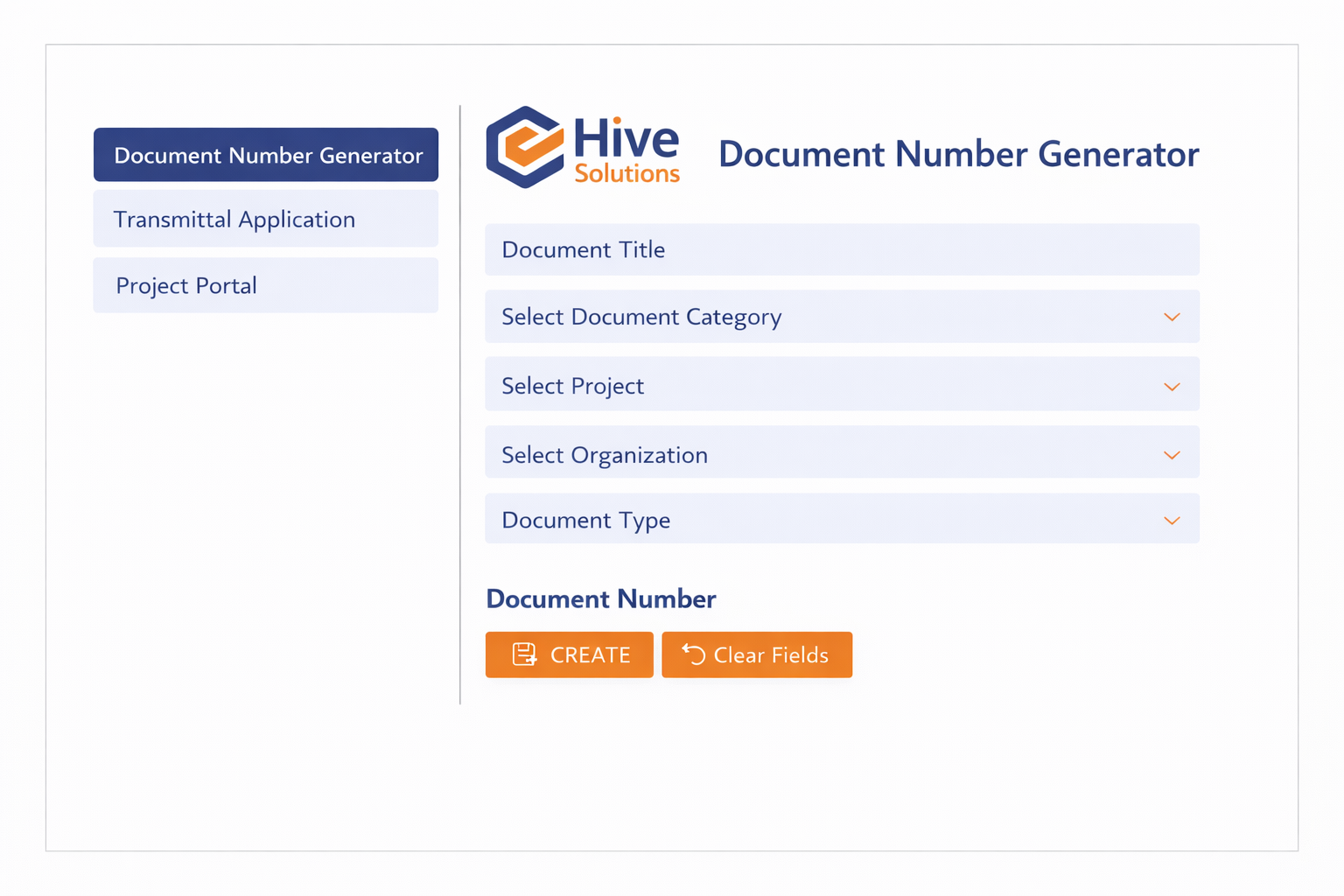
Task: Open Project Portal from the sidebar
Action: [266, 285]
